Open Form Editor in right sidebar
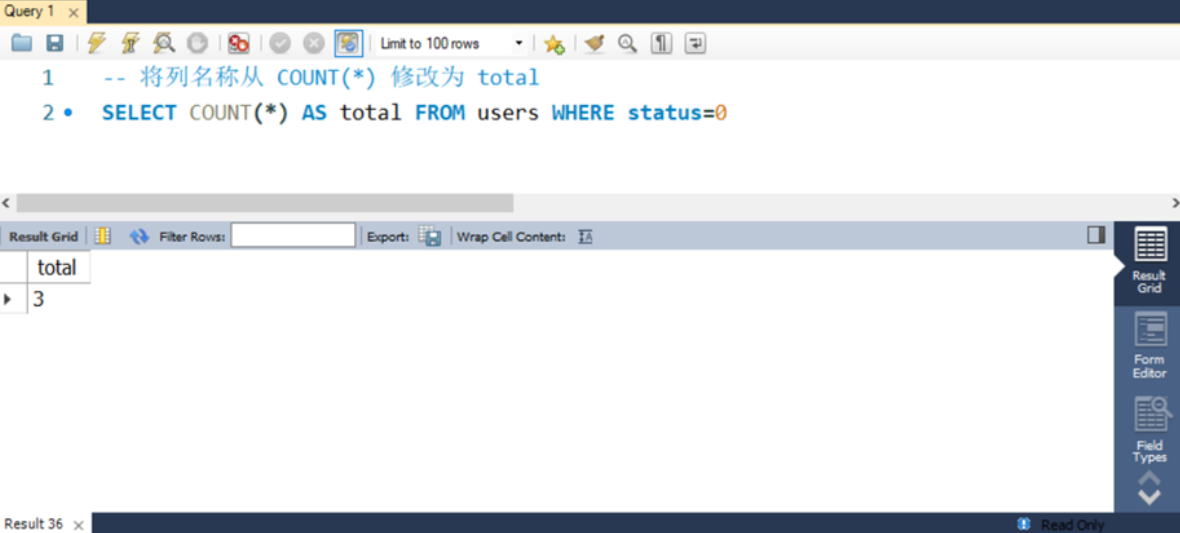The image size is (1180, 533). tap(1149, 346)
